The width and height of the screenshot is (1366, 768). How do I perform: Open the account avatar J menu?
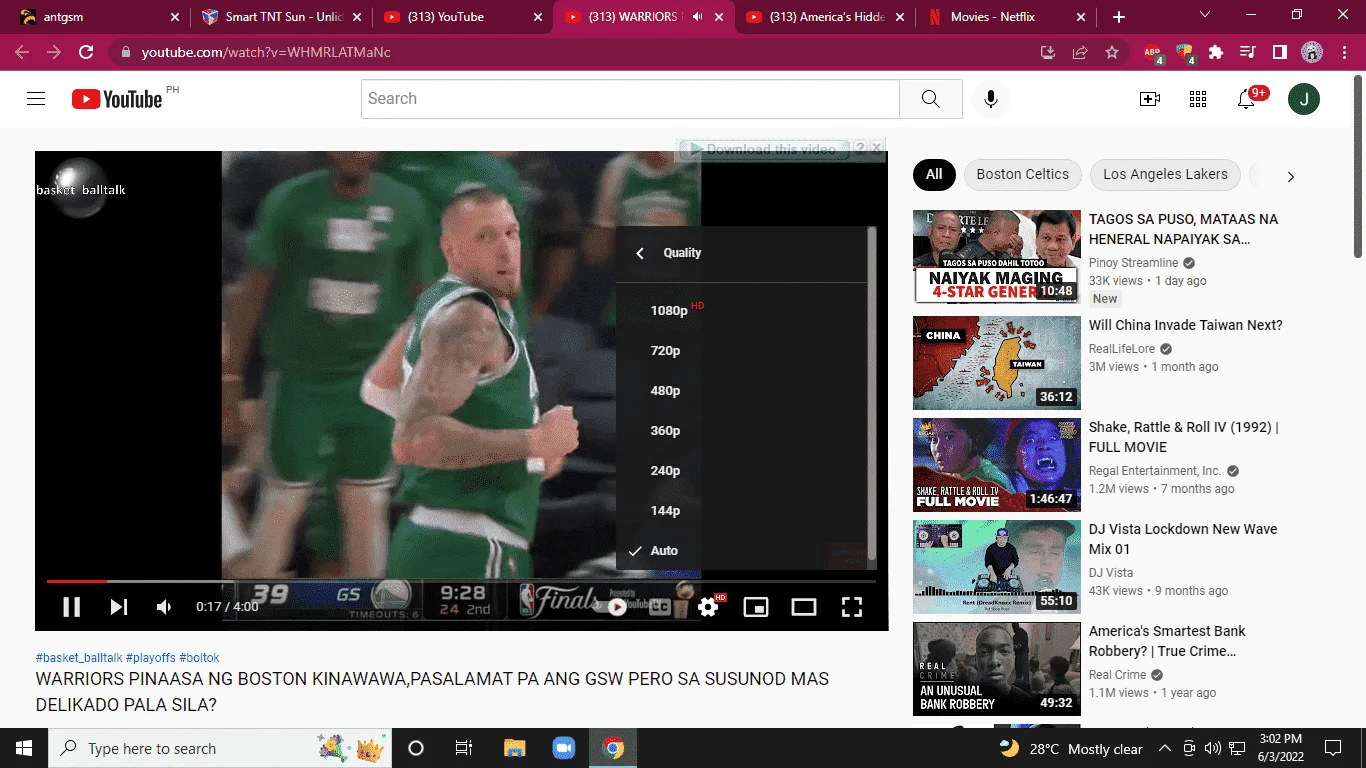tap(1304, 99)
